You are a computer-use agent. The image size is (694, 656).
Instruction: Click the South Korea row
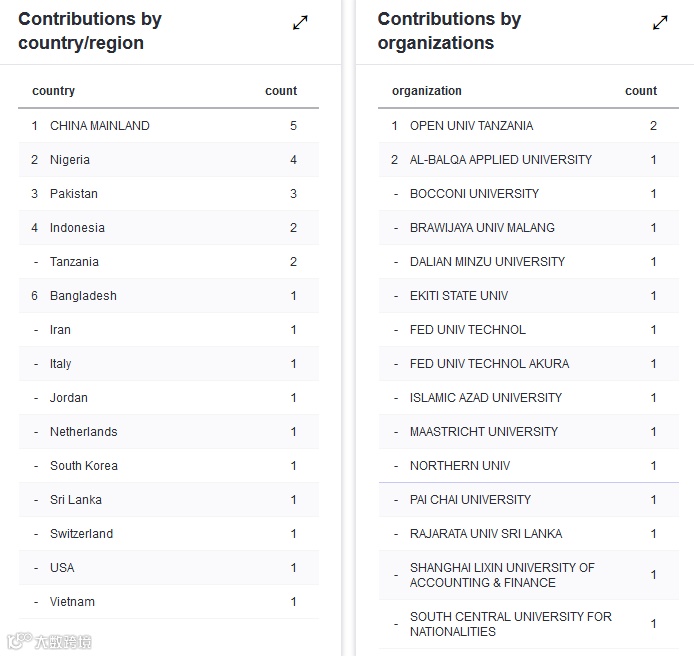[x=84, y=466]
